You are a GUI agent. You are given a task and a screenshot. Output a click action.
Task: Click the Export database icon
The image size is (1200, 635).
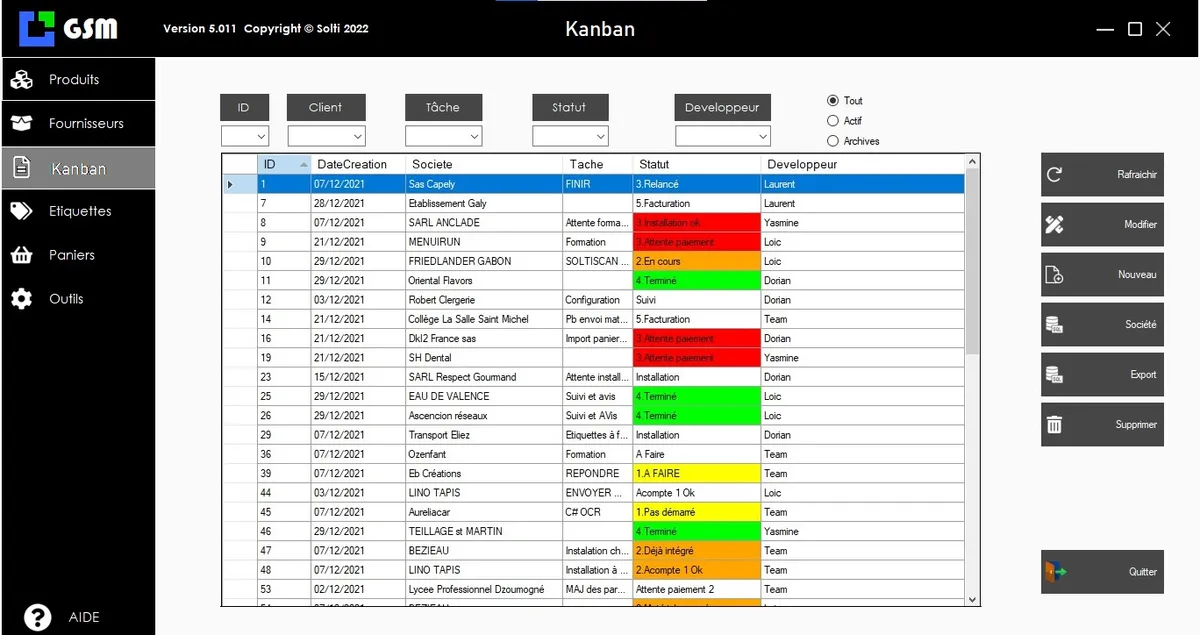(x=1054, y=374)
